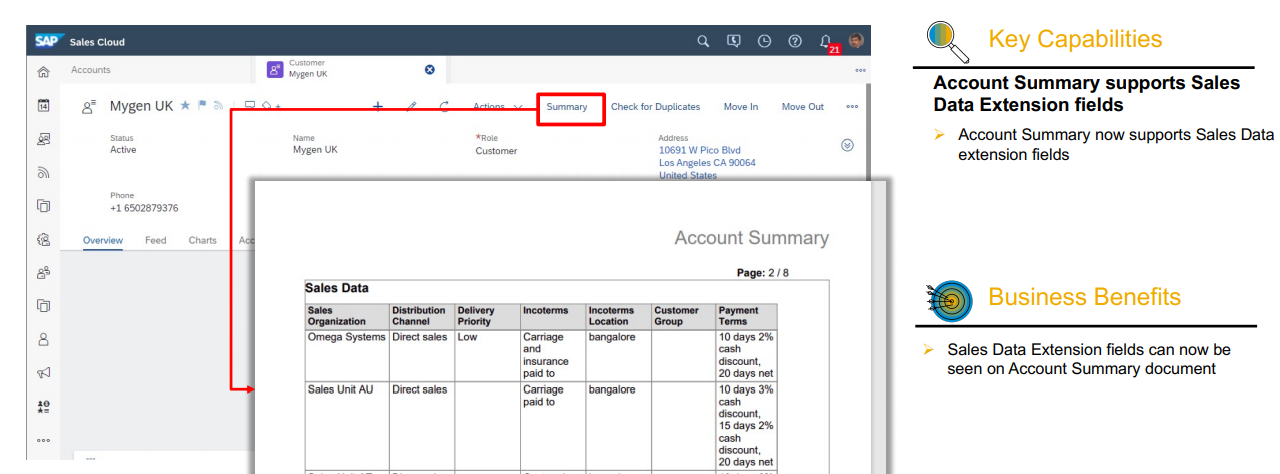This screenshot has height=474, width=1280.
Task: Click the Summary button
Action: pyautogui.click(x=567, y=106)
